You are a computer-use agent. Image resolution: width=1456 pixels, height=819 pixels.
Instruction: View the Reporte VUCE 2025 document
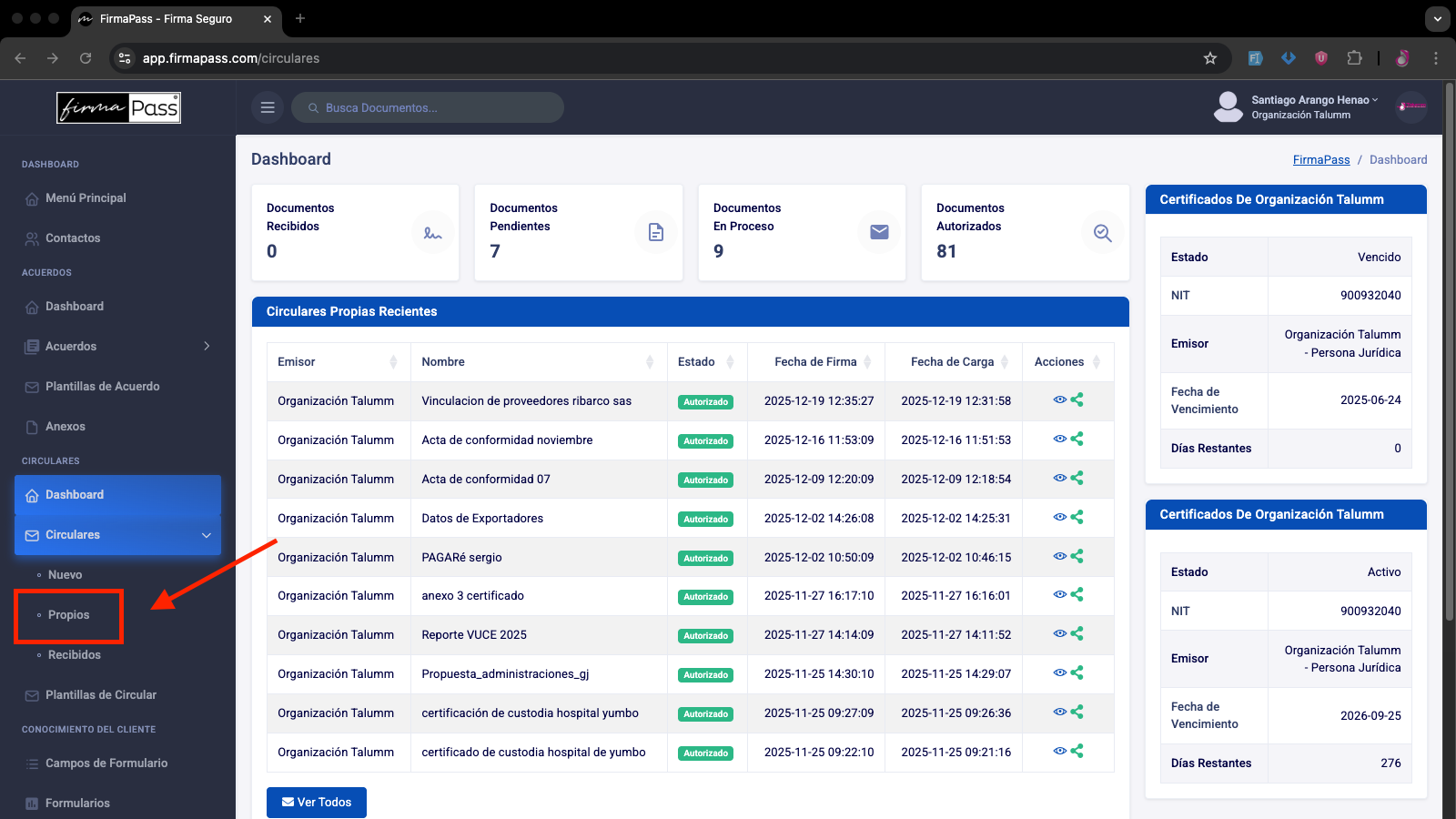point(1059,633)
